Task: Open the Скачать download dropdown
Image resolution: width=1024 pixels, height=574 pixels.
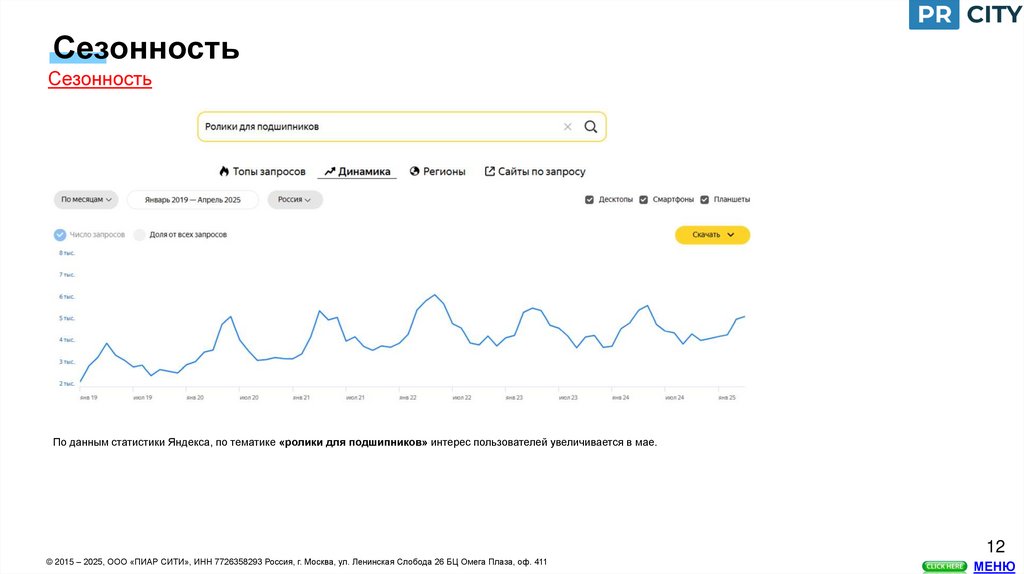Action: click(x=712, y=235)
